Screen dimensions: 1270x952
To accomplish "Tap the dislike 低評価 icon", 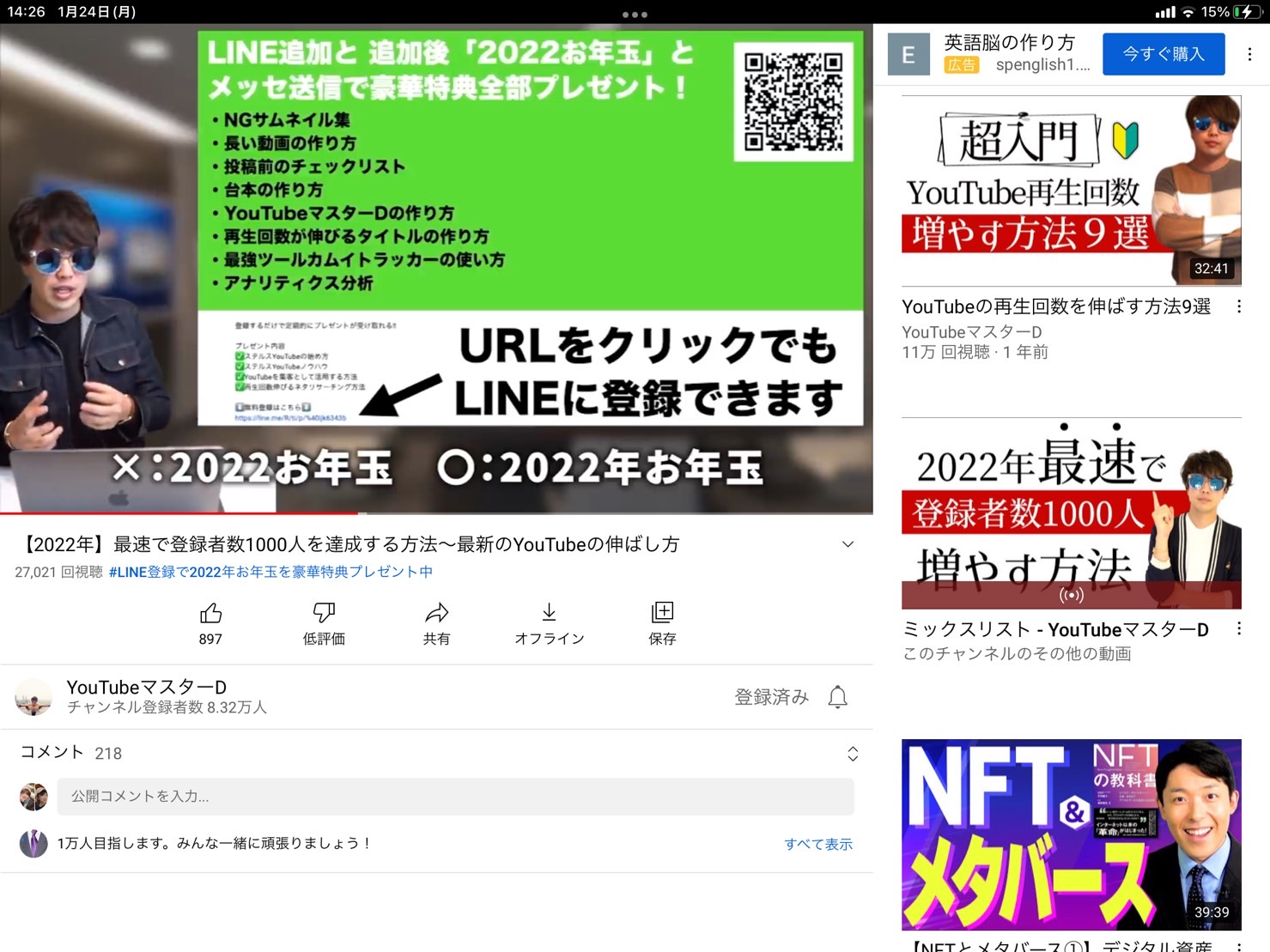I will [x=324, y=613].
